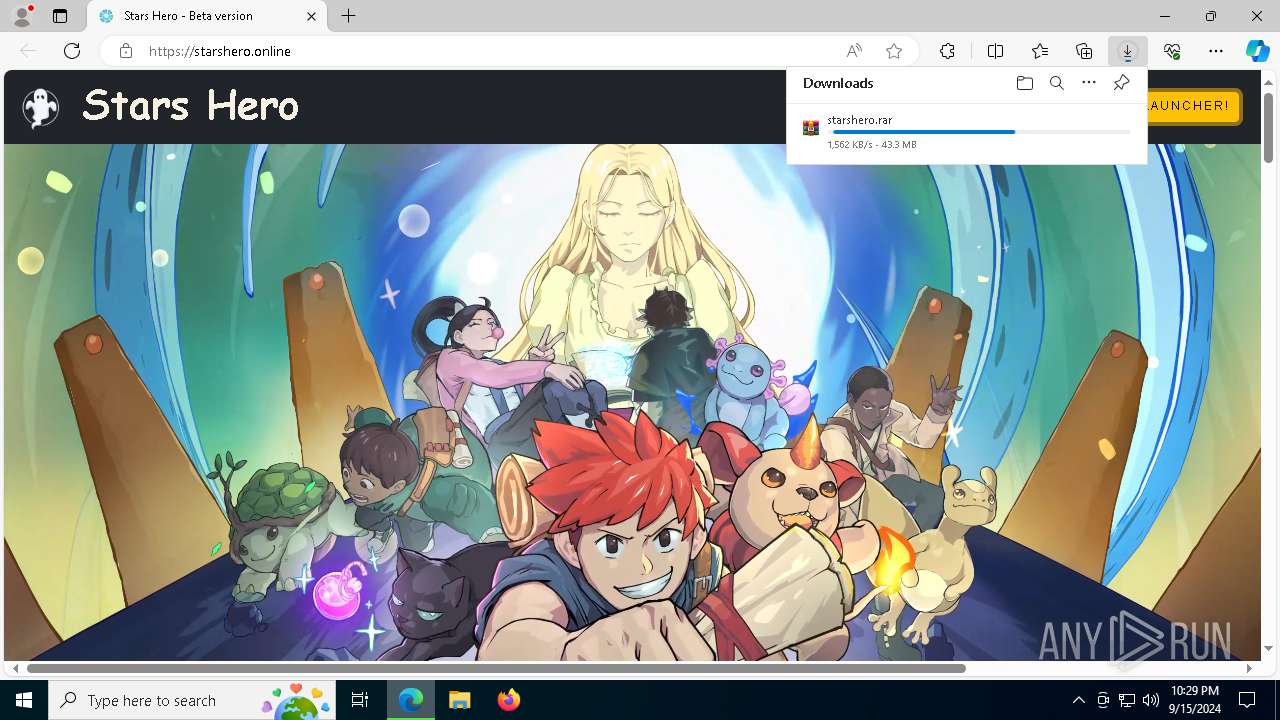Open the downloads folder icon

click(x=1024, y=83)
